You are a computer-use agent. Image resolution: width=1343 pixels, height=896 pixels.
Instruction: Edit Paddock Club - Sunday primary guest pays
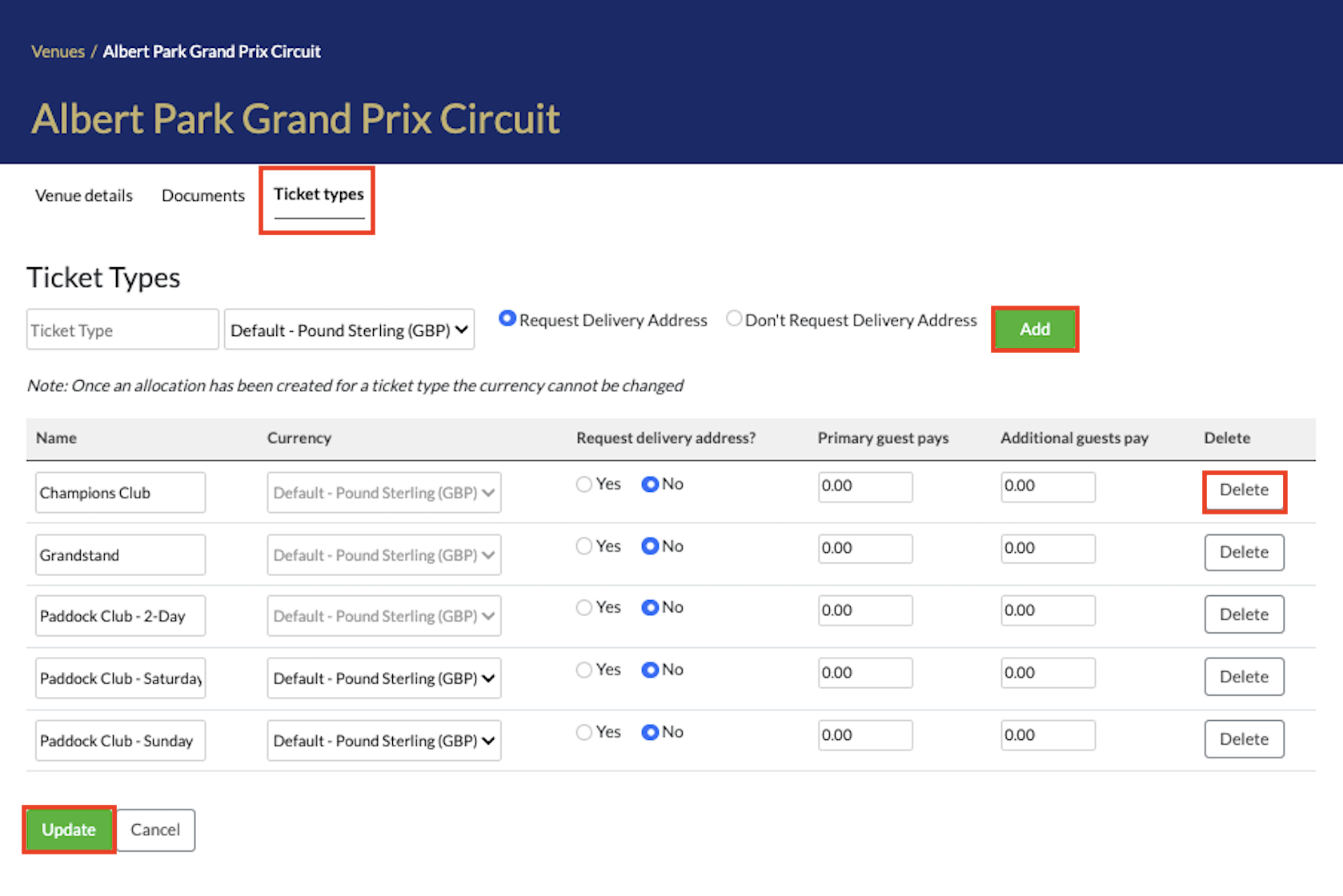pyautogui.click(x=865, y=735)
